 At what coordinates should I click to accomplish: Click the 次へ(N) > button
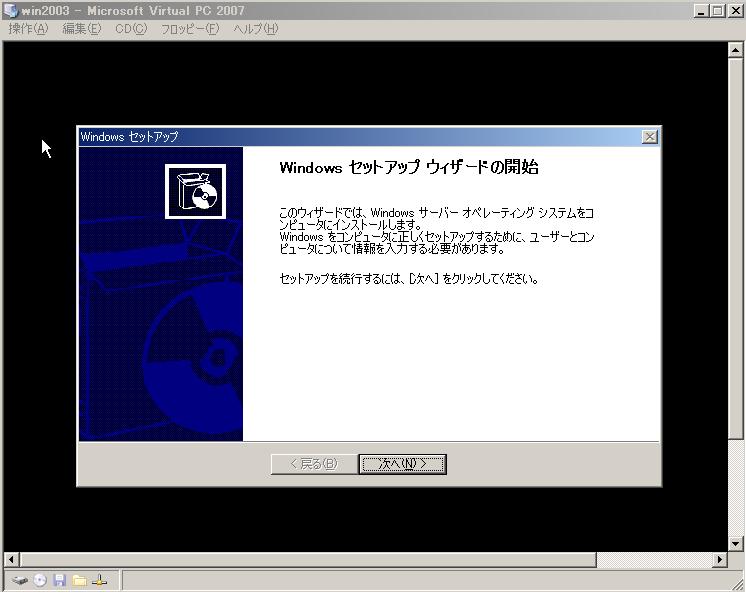point(402,464)
